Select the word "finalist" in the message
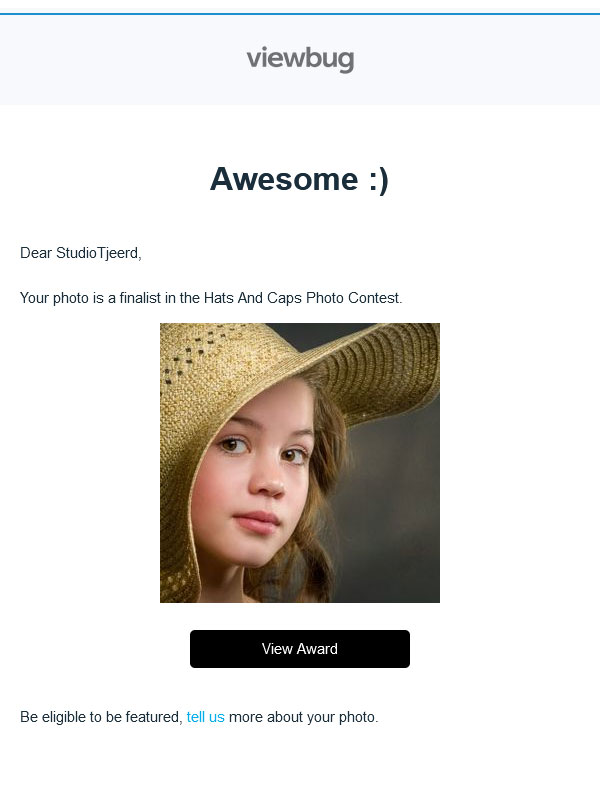 click(140, 298)
